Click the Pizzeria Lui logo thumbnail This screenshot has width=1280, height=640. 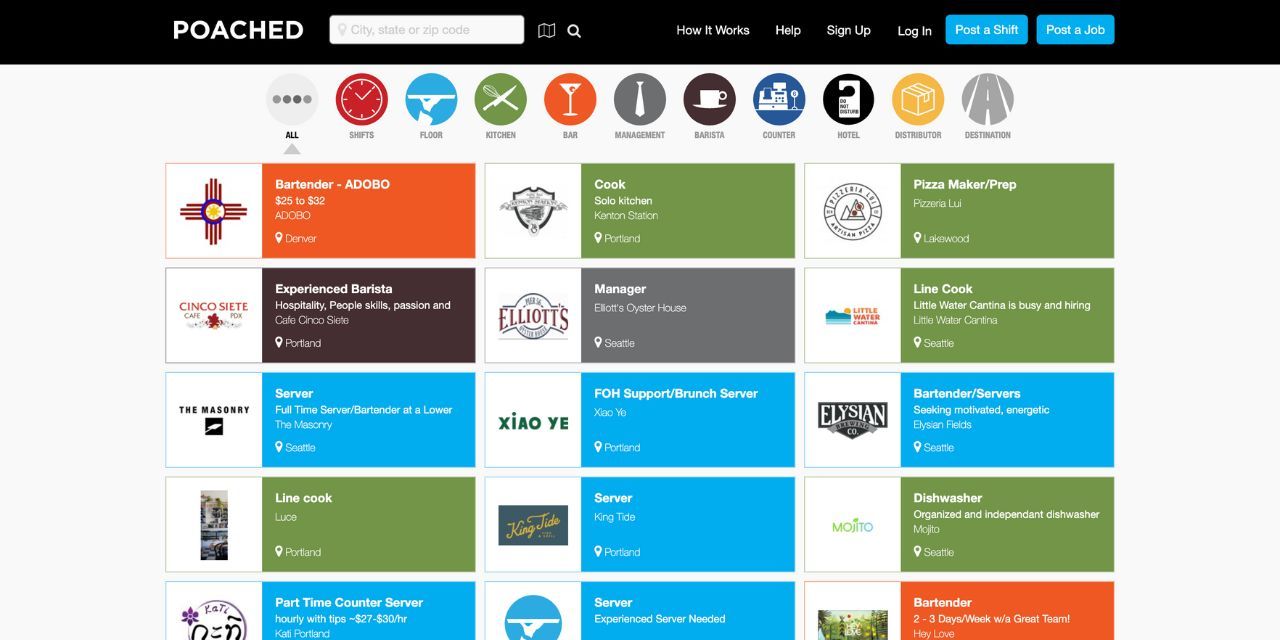tap(853, 211)
